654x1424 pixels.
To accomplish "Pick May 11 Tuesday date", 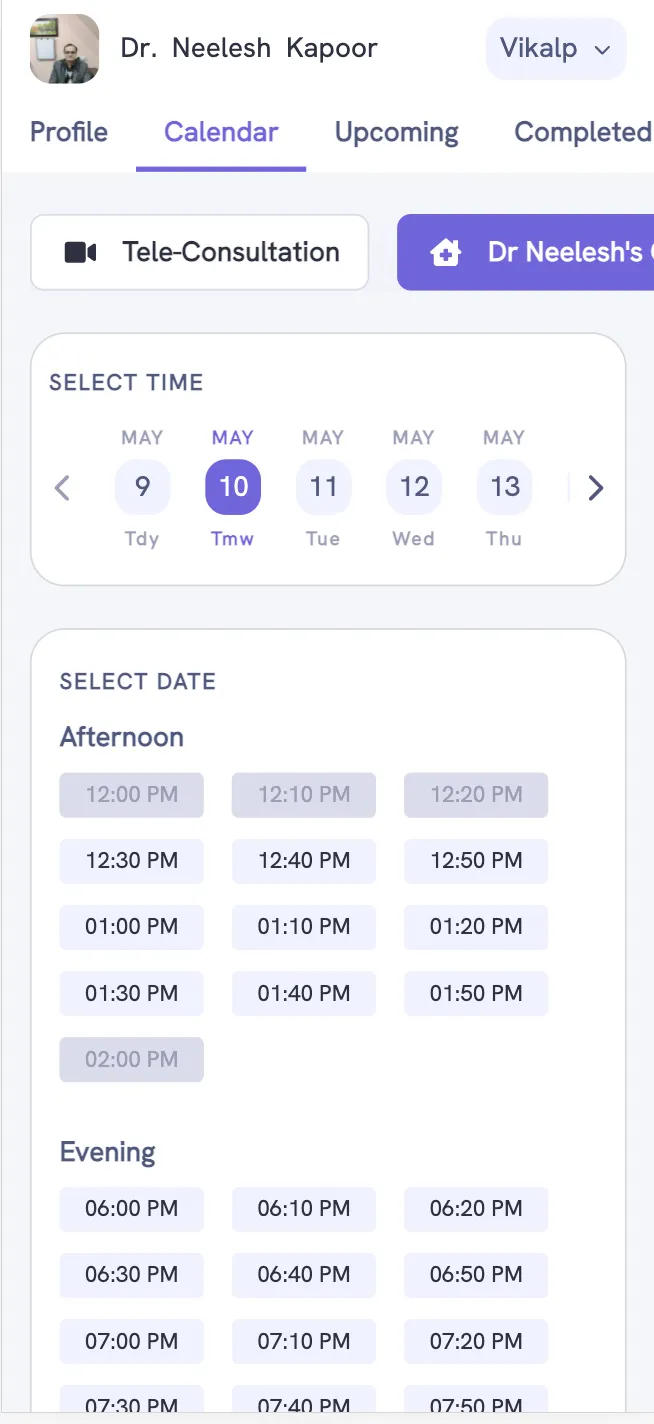I will pyautogui.click(x=323, y=487).
